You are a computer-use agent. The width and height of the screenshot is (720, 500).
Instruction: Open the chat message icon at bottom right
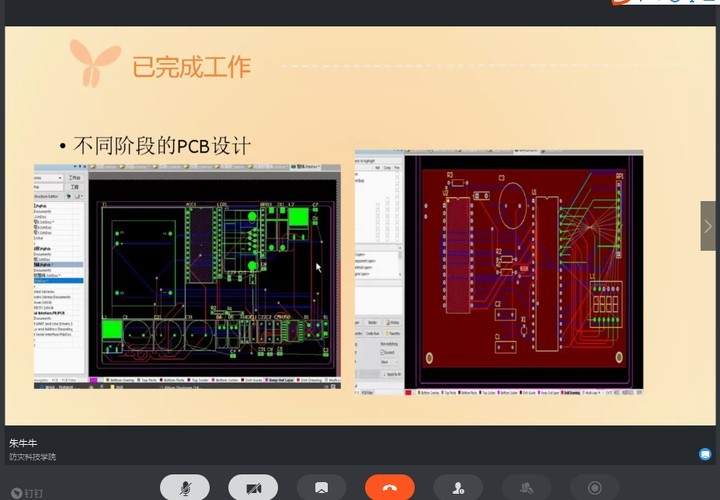tap(705, 454)
